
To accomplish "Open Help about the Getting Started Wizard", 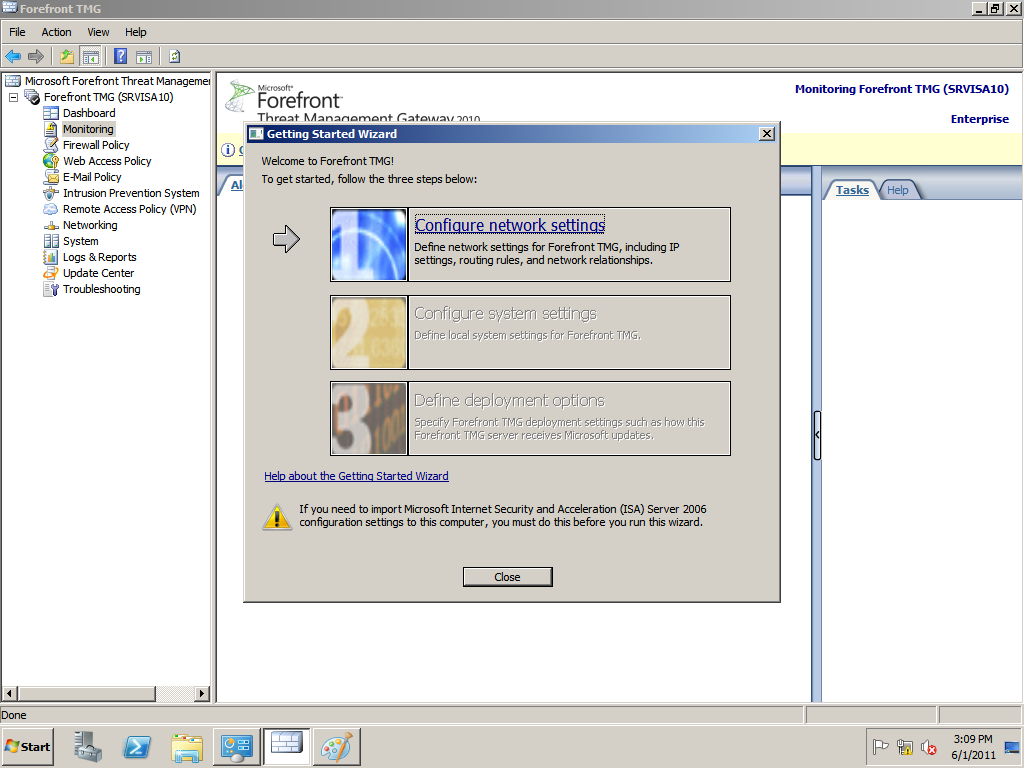I will click(356, 476).
